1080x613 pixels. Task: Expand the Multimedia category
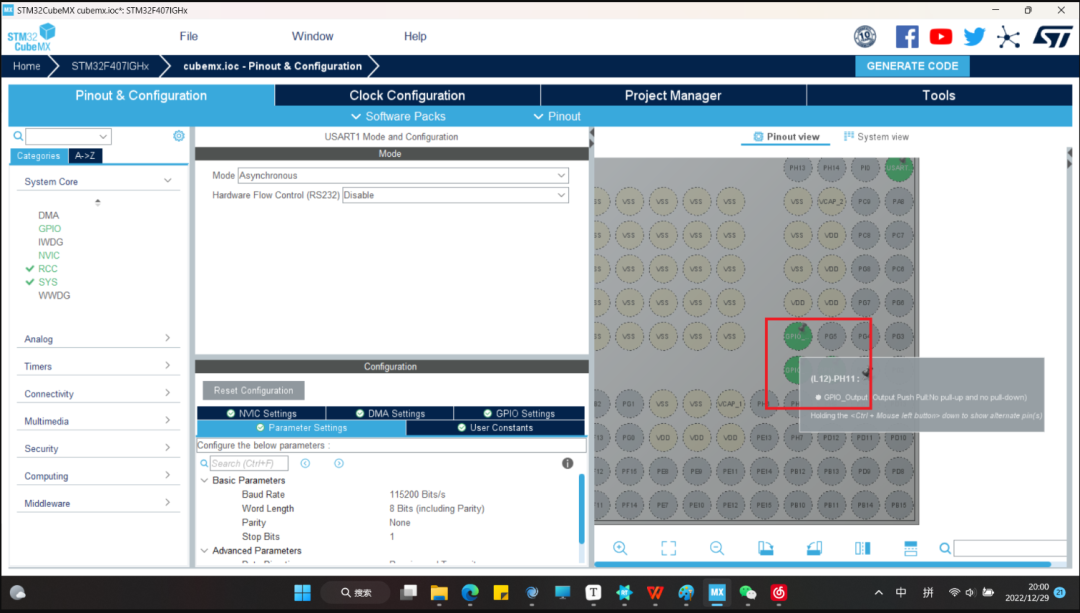click(98, 421)
